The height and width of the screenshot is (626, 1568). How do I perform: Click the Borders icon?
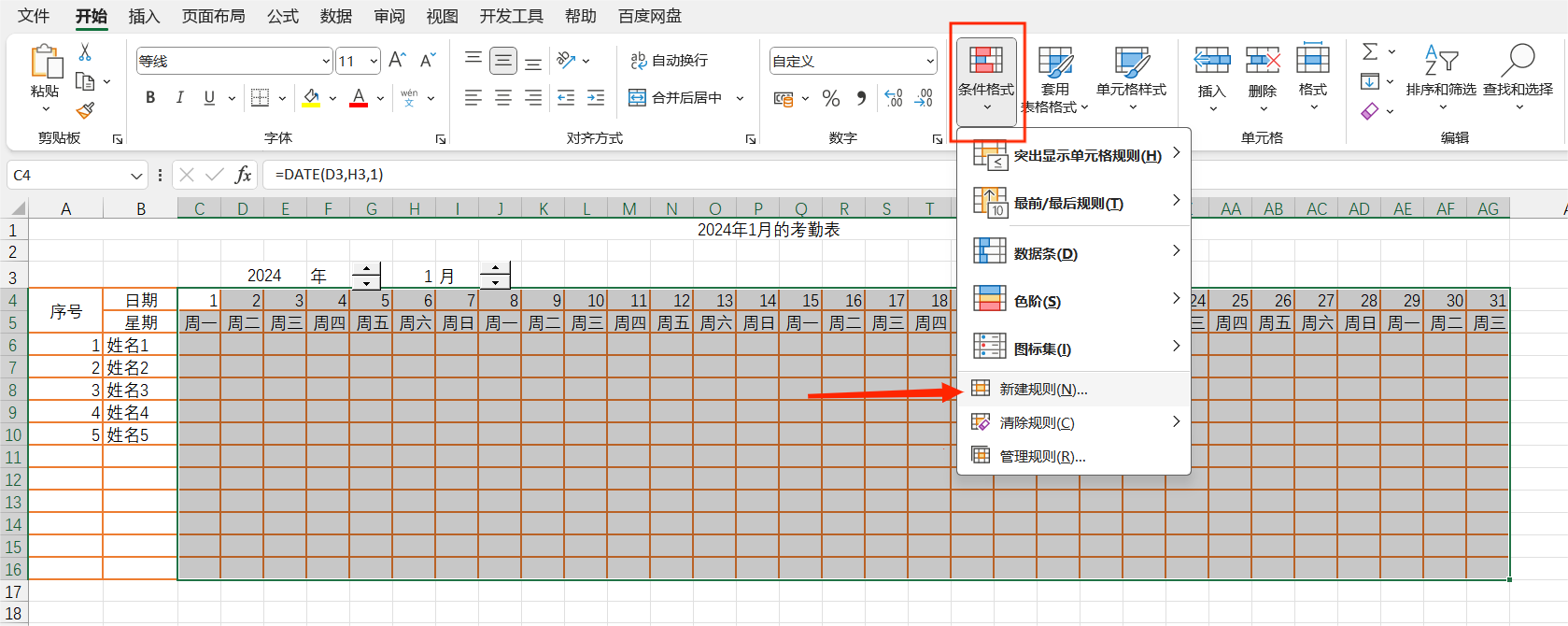click(x=261, y=97)
